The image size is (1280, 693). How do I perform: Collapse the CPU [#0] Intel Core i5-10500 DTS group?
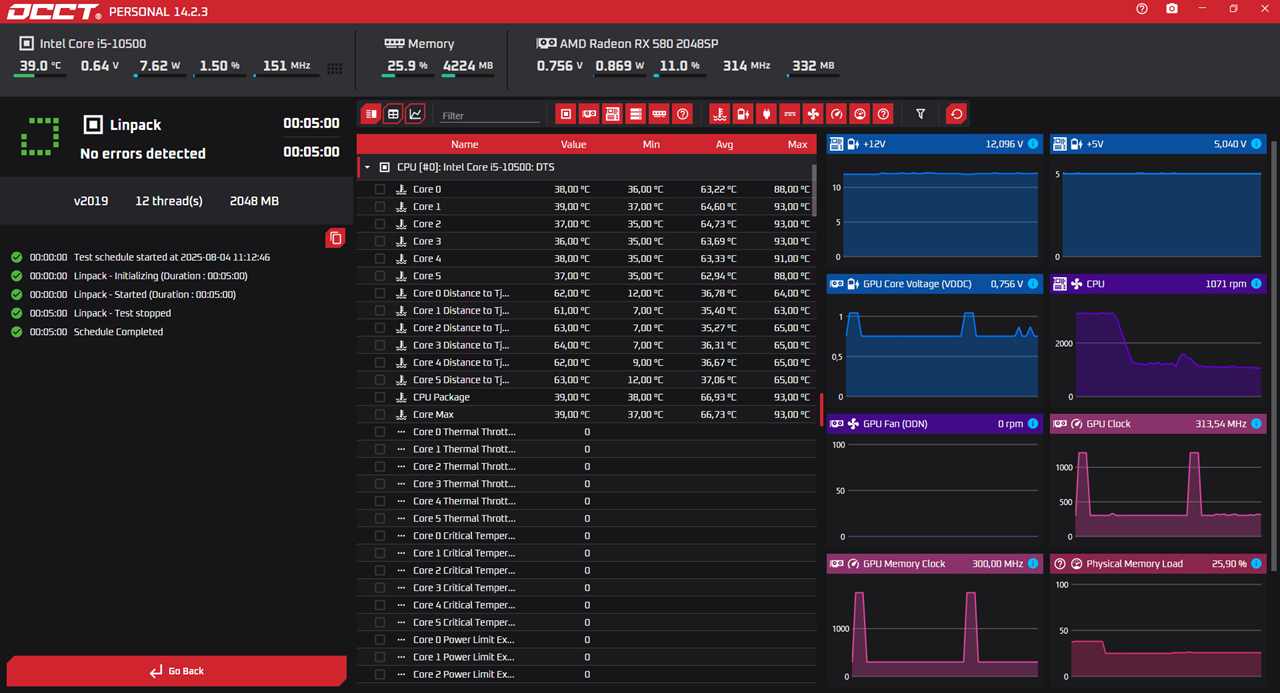(368, 168)
